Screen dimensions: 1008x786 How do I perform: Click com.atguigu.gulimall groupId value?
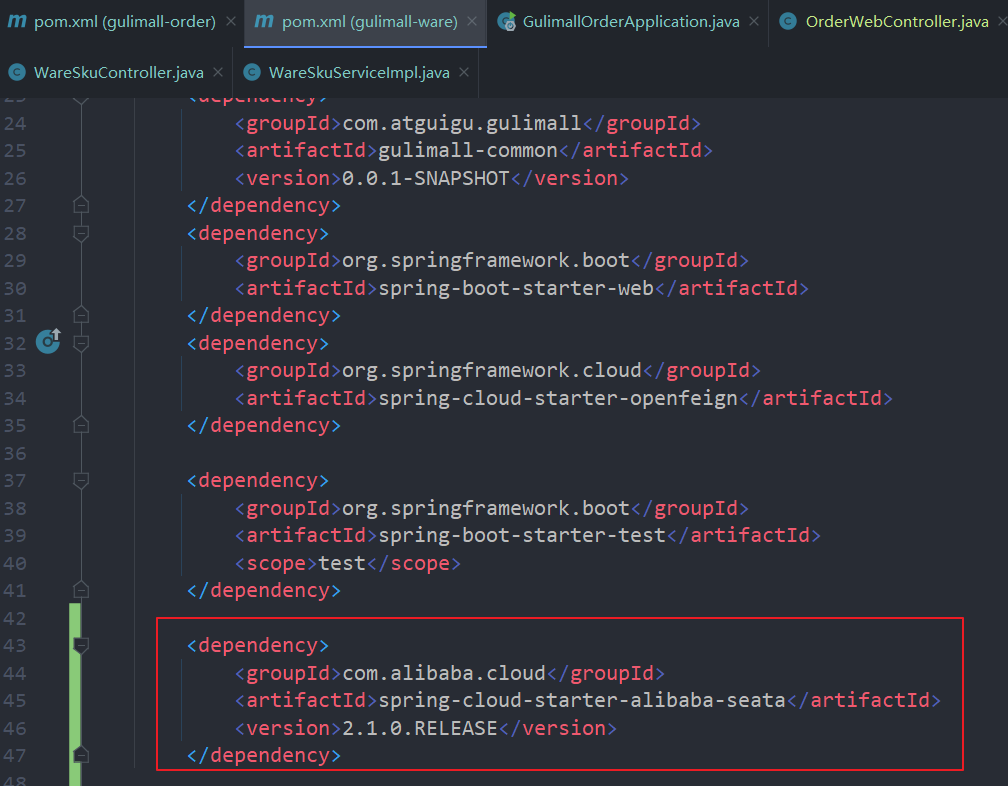pyautogui.click(x=462, y=123)
